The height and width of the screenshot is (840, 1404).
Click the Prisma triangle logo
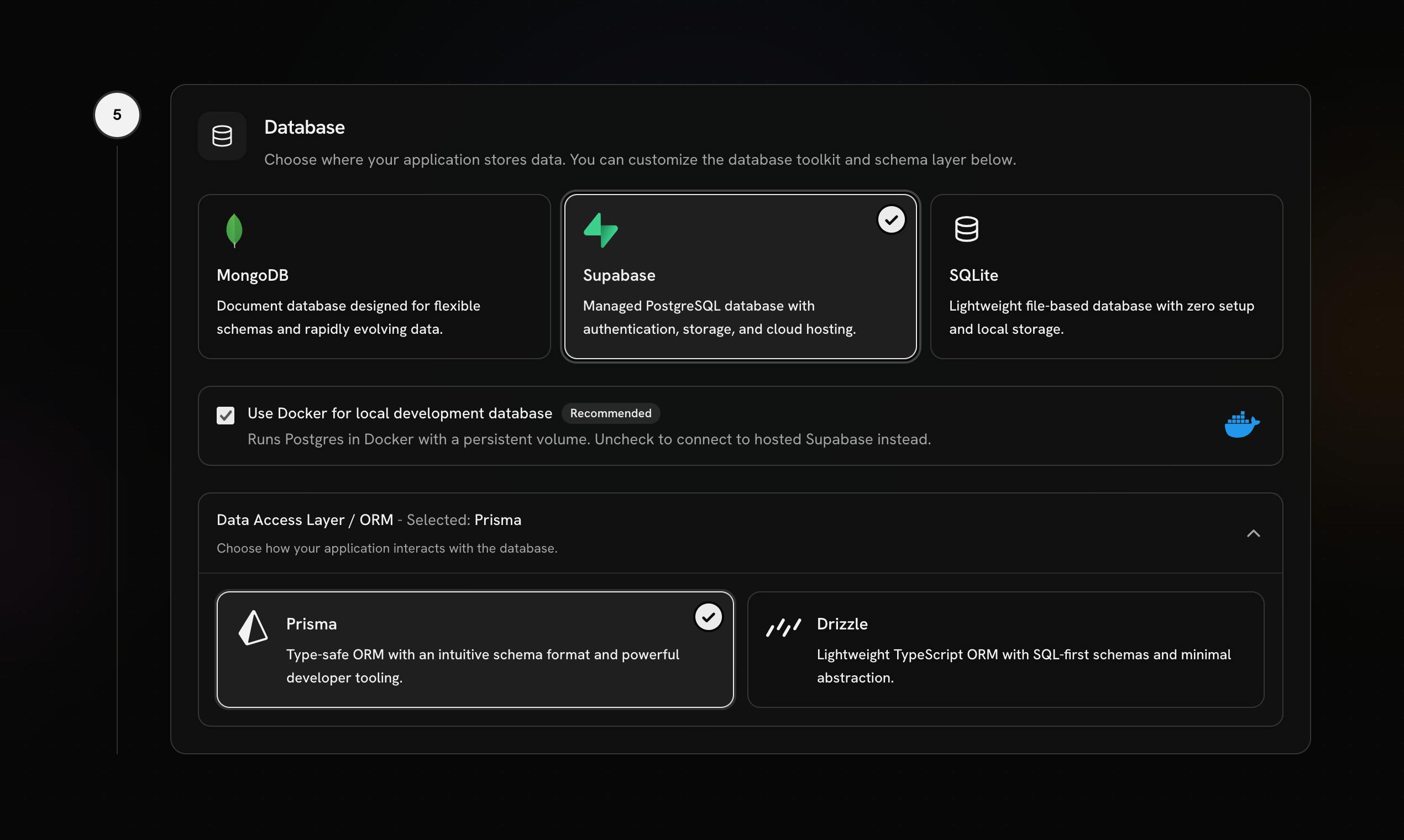click(253, 628)
